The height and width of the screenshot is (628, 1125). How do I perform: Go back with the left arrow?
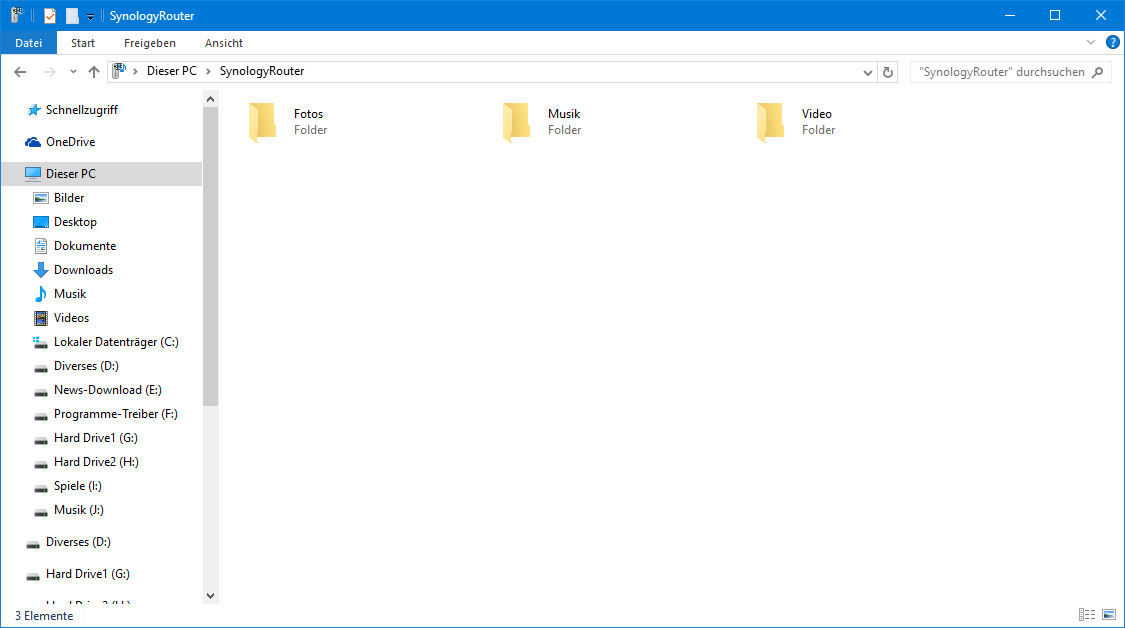[20, 72]
